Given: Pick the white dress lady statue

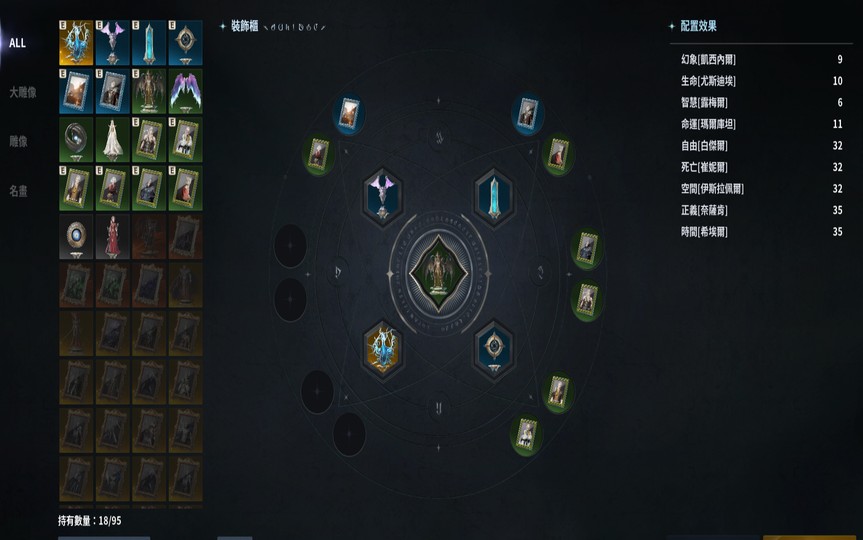Looking at the screenshot, I should click(112, 140).
